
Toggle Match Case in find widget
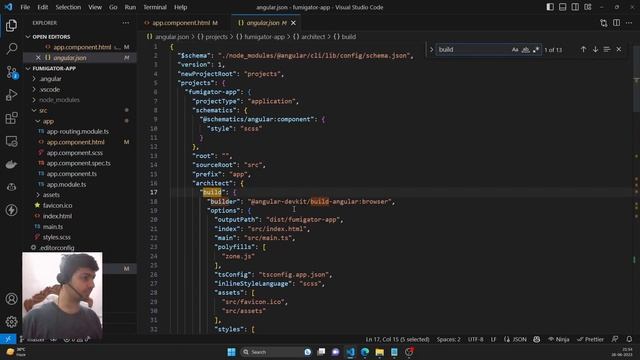515,49
